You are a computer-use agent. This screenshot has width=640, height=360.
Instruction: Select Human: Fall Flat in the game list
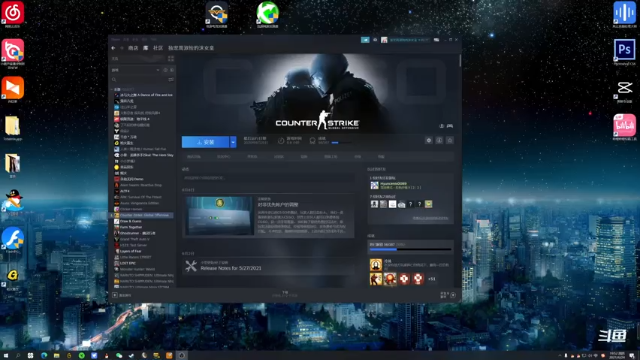tap(140, 149)
